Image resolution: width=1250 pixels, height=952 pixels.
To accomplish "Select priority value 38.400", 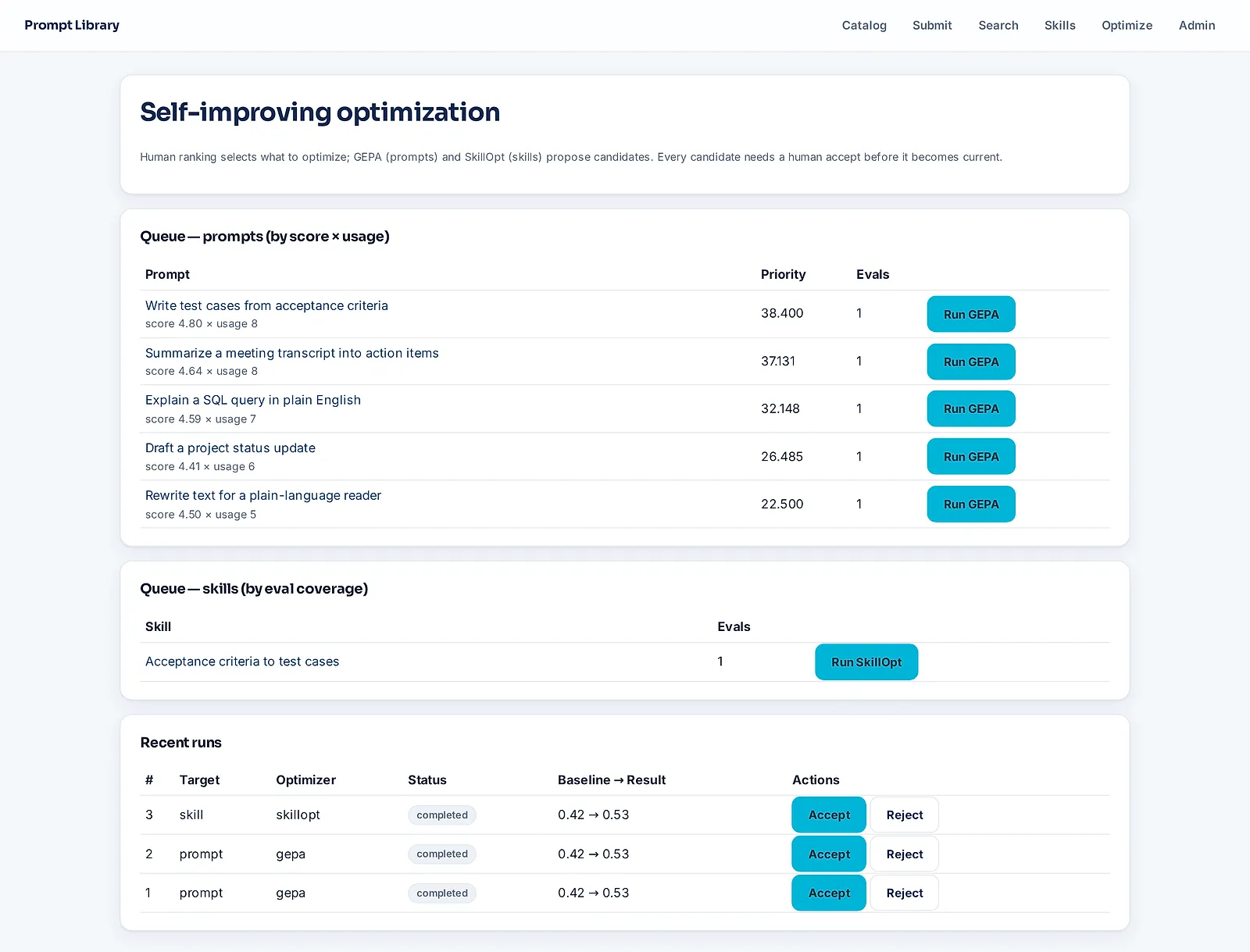I will pos(782,313).
